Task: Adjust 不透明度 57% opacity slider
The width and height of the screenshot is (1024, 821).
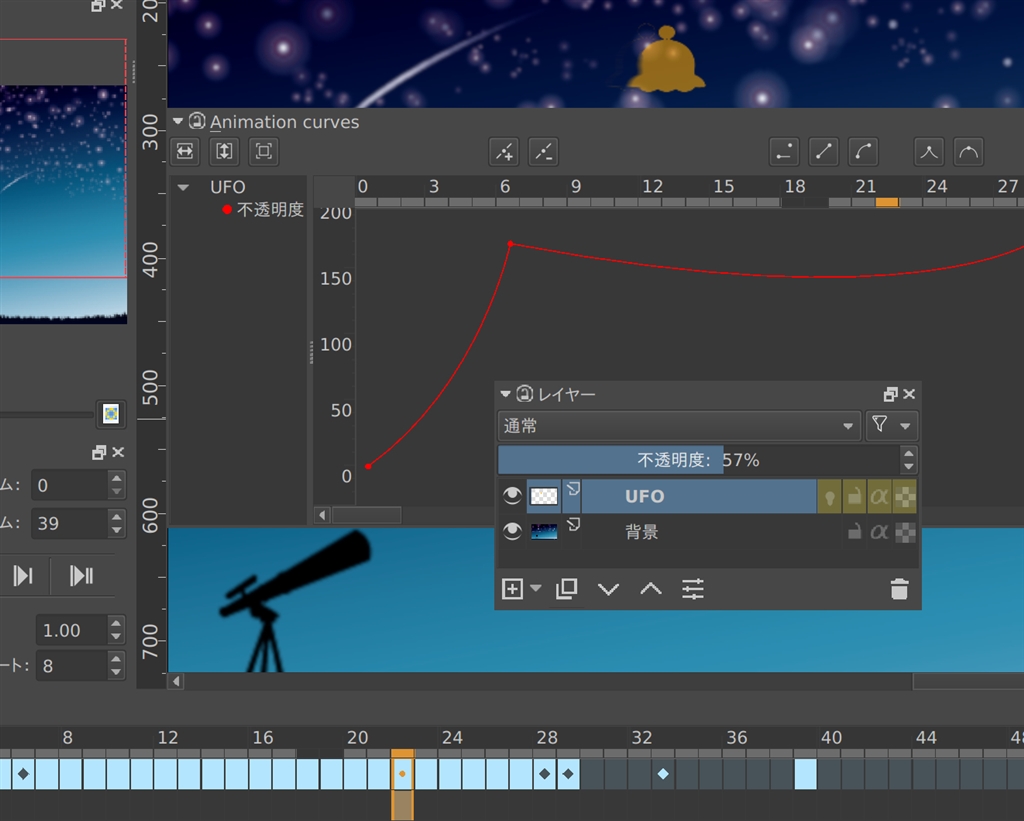Action: (x=699, y=460)
